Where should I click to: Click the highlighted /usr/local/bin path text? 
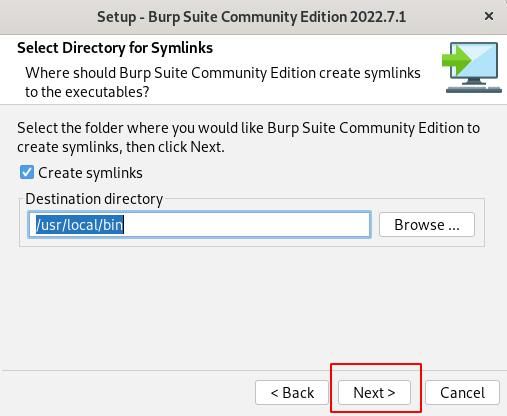tap(80, 225)
